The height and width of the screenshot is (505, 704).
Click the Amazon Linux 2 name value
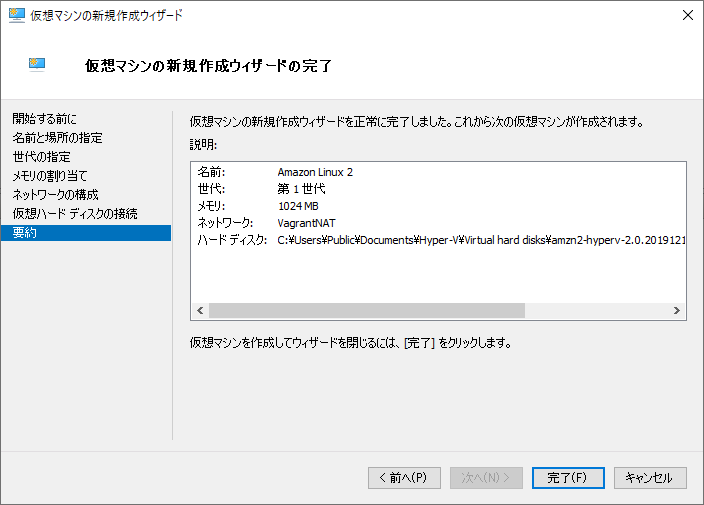pos(315,172)
